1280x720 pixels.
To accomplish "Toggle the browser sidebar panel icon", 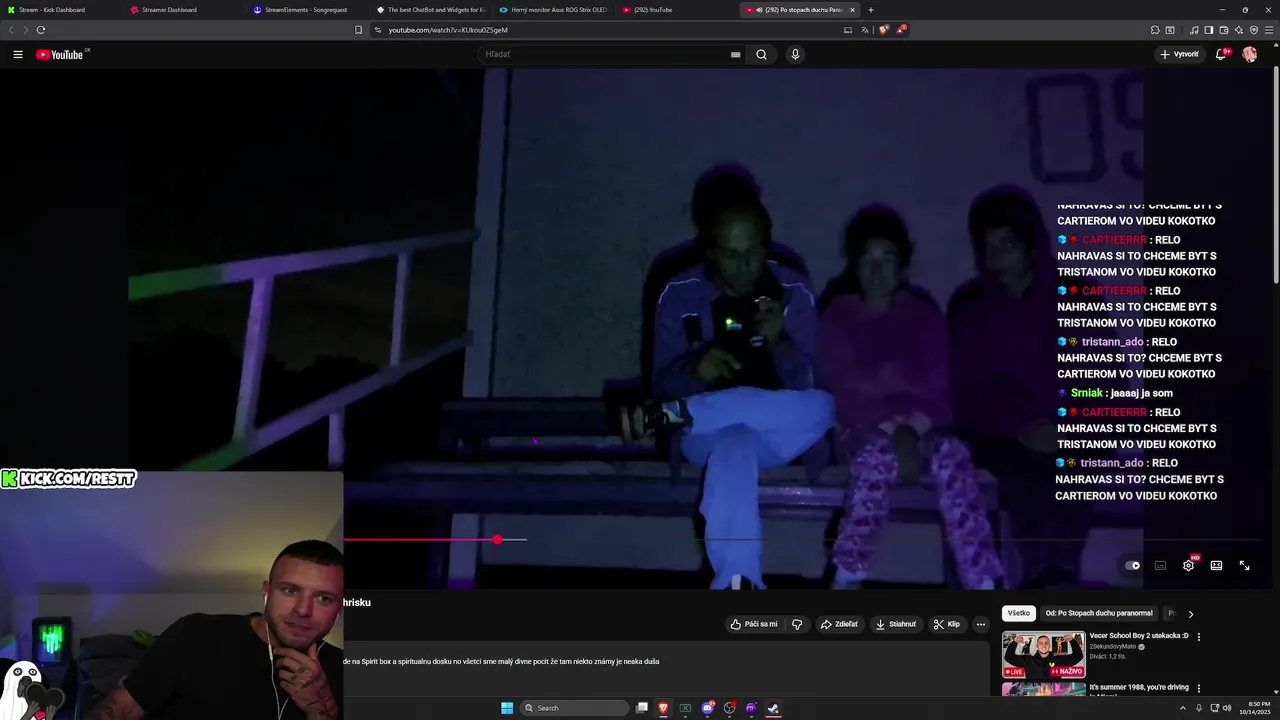I will tap(1209, 30).
